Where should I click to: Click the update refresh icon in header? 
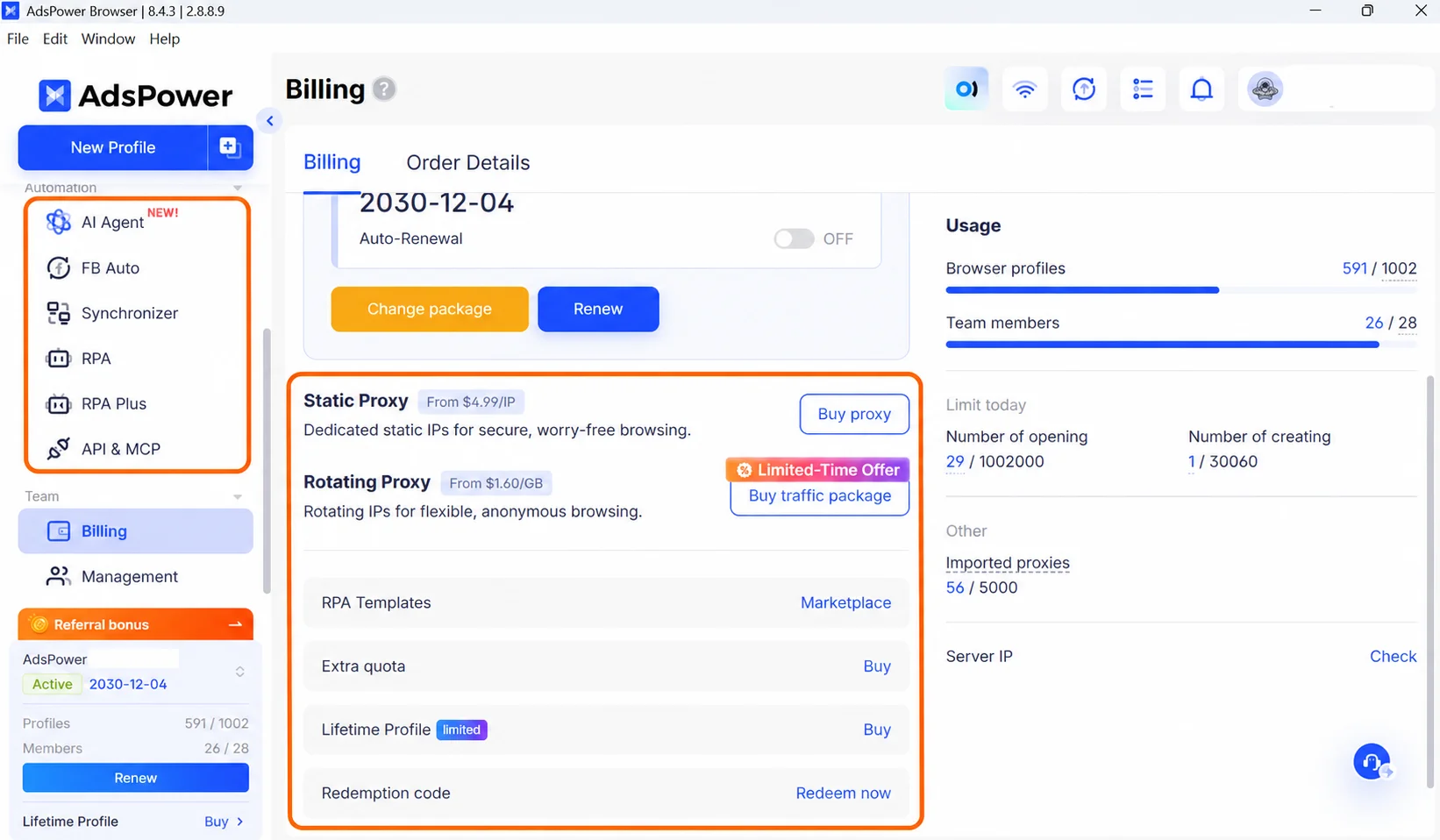coord(1084,89)
